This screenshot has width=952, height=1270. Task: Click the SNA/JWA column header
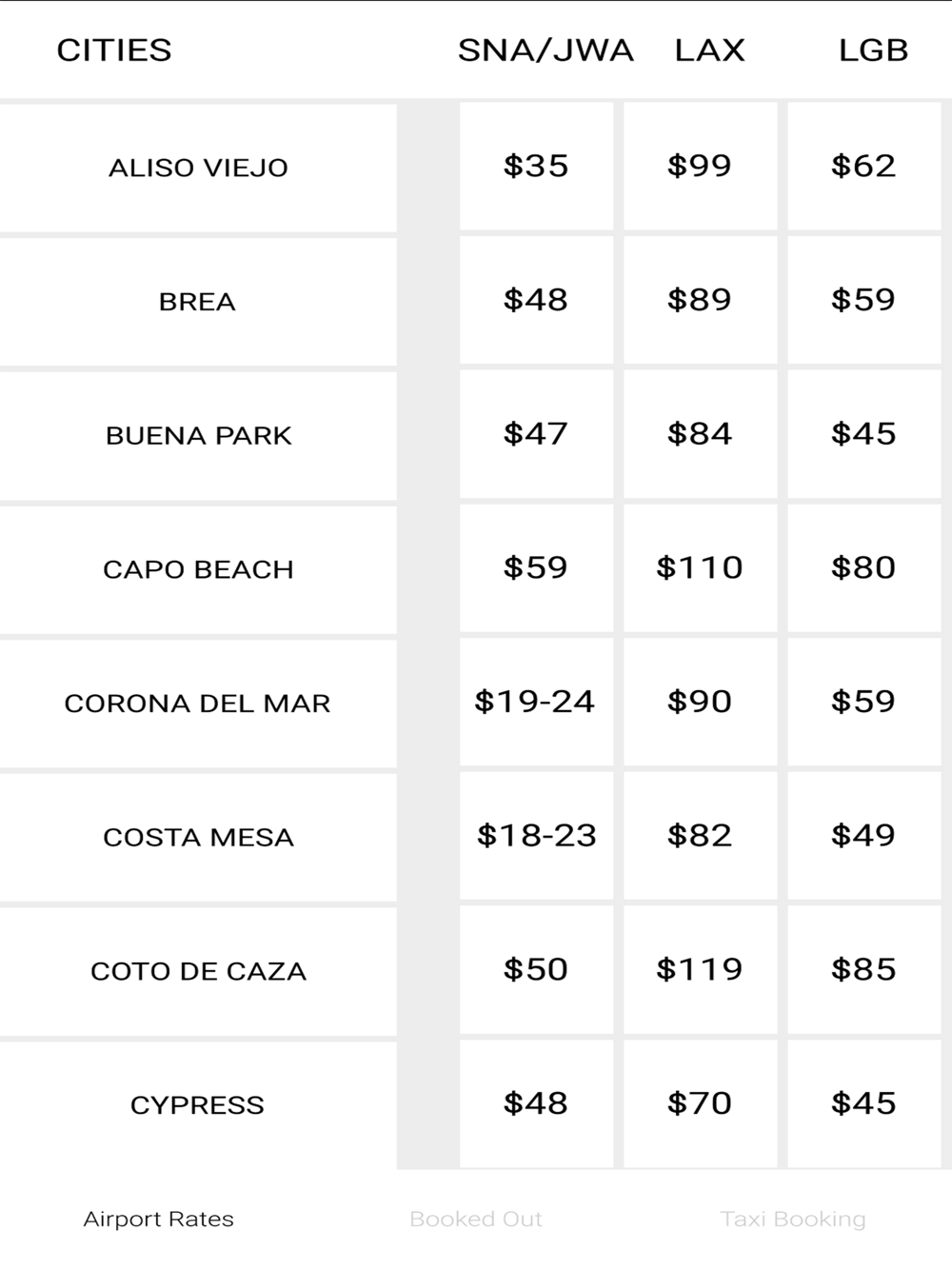click(x=545, y=50)
